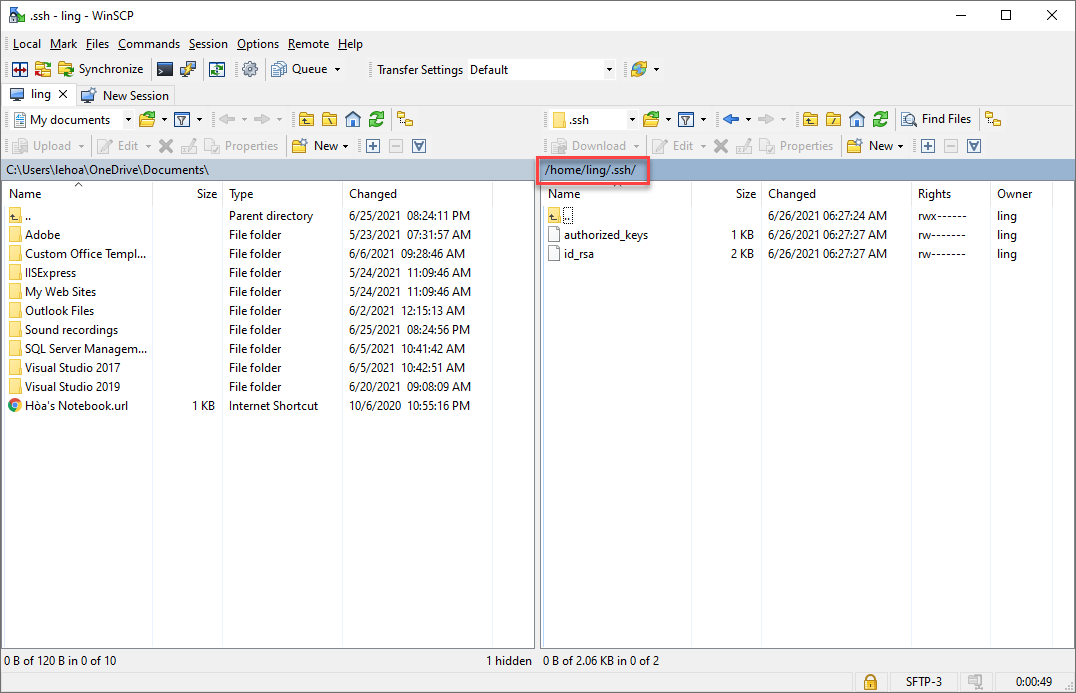Open the Transfer Settings Default combo box
Image resolution: width=1076 pixels, height=693 pixels.
[541, 69]
